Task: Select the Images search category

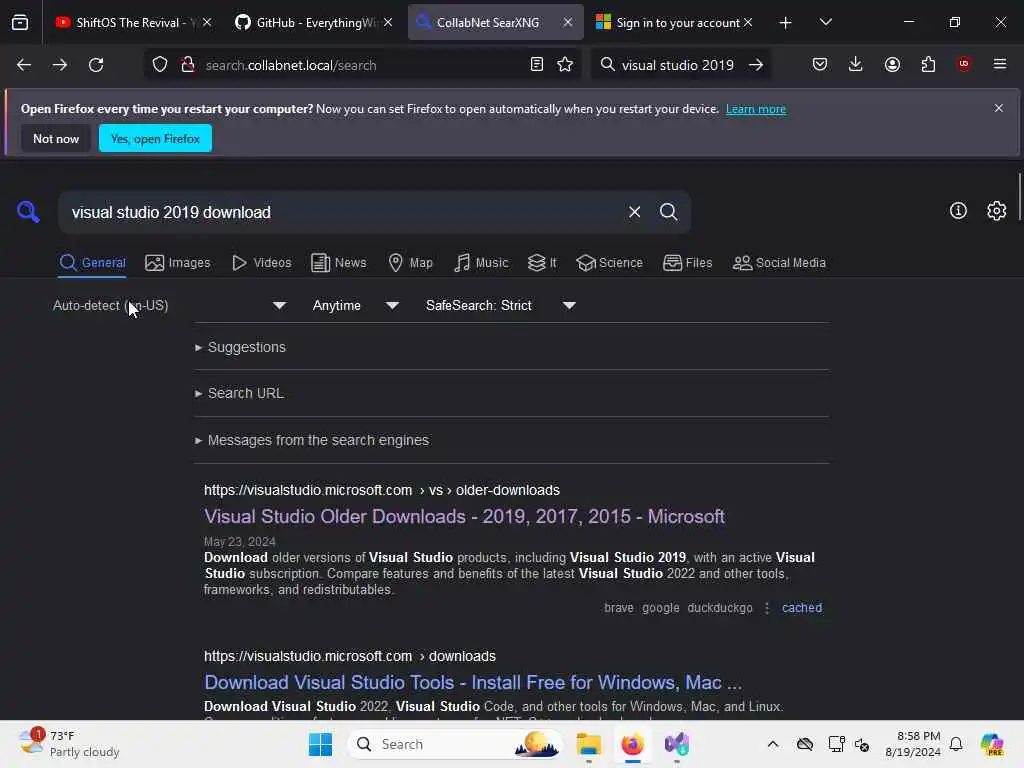Action: pyautogui.click(x=178, y=263)
